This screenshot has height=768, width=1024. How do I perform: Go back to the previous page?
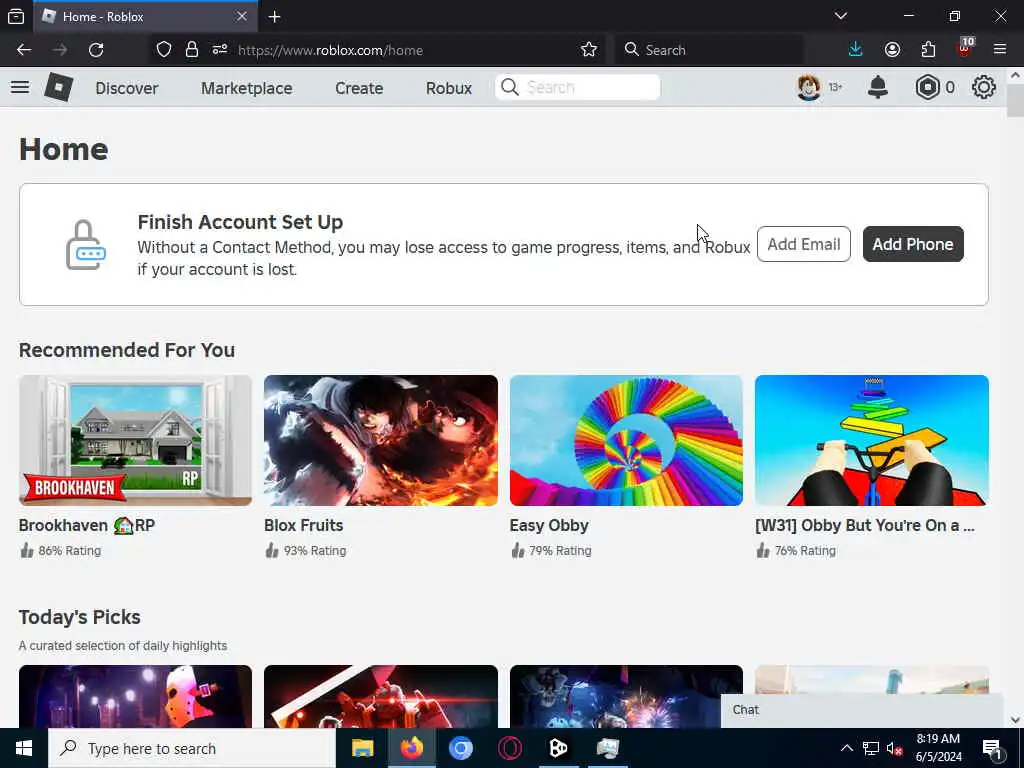[24, 50]
